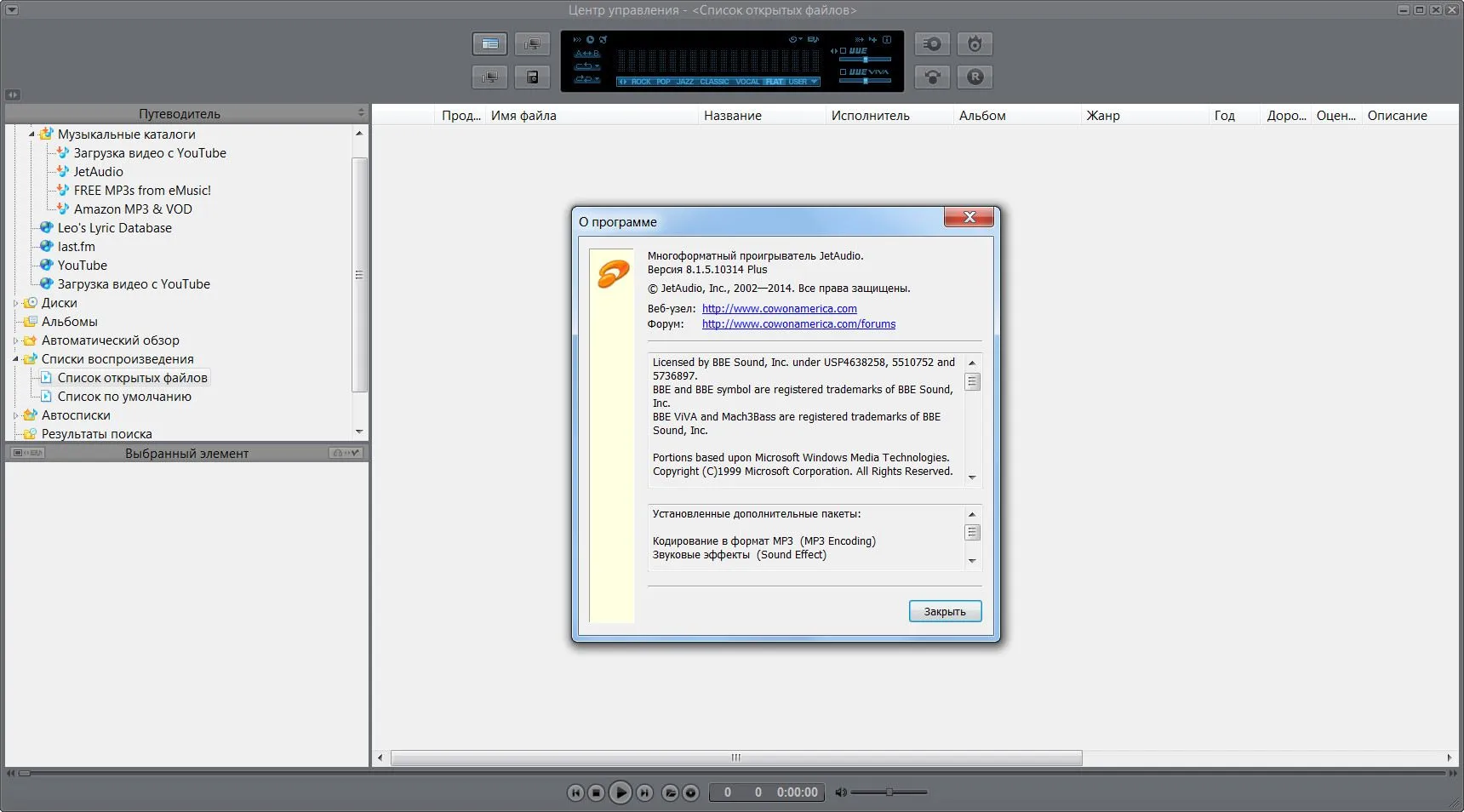Open the cowonamerica.com website link
The image size is (1464, 812).
[x=779, y=309]
